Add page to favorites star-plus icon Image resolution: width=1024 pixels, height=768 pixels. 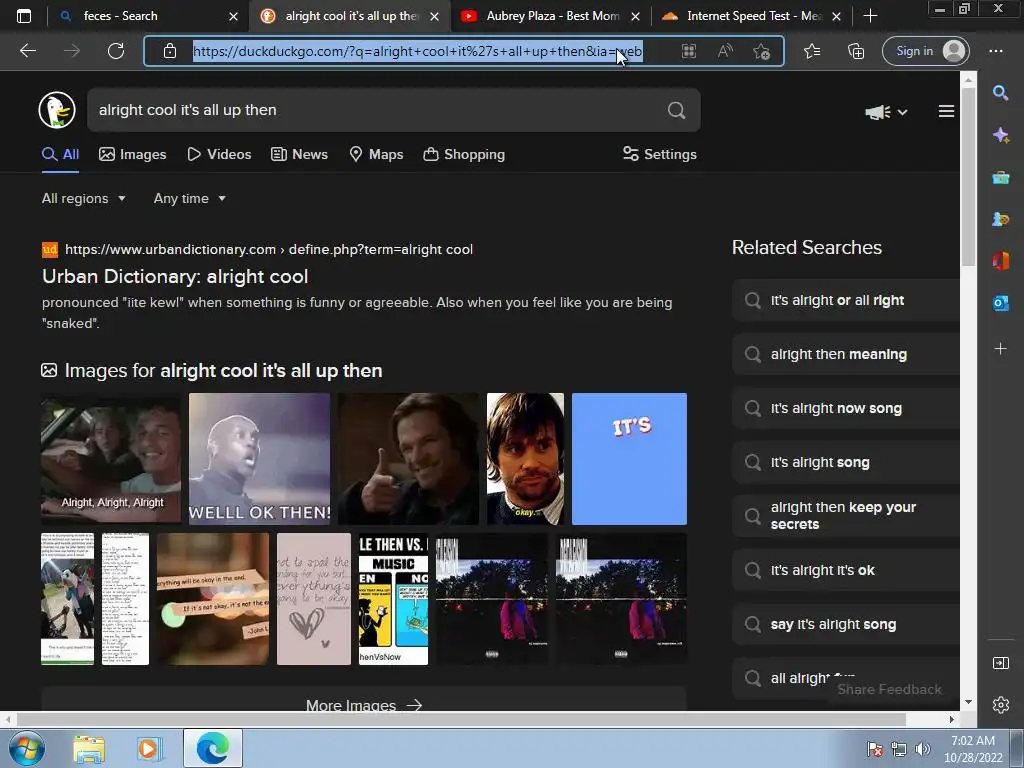coord(761,51)
